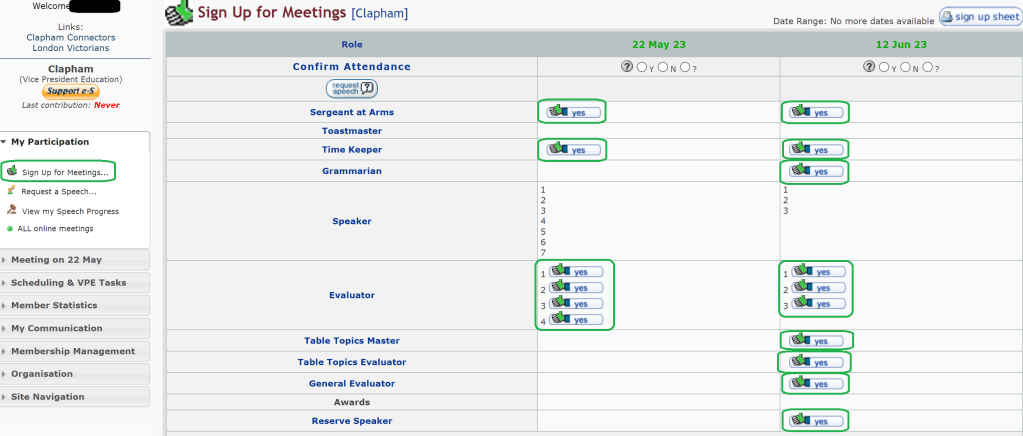
Task: Collapse the My Participation section
Action: 50,142
